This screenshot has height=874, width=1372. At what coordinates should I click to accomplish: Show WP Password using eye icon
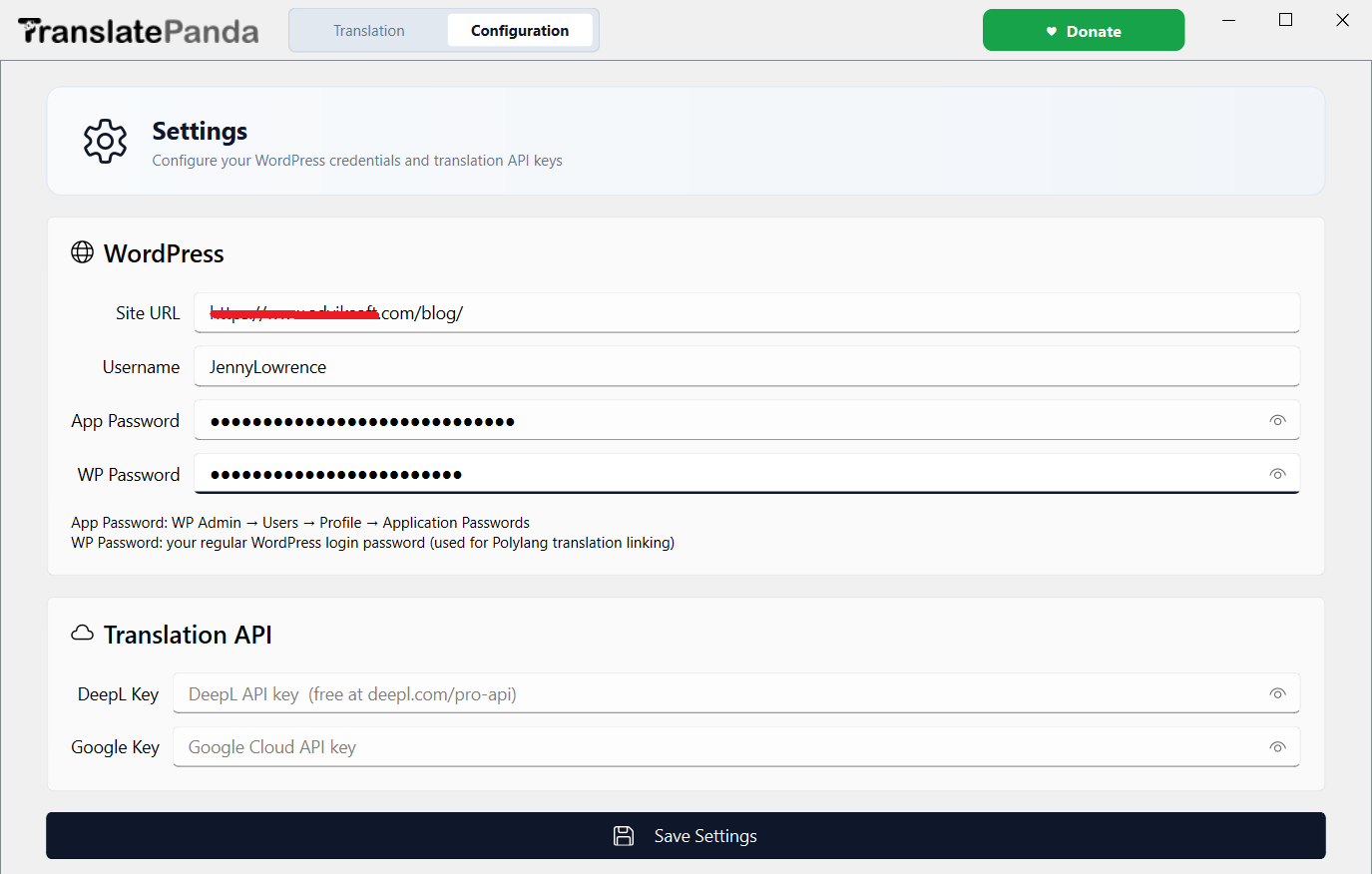[x=1277, y=474]
